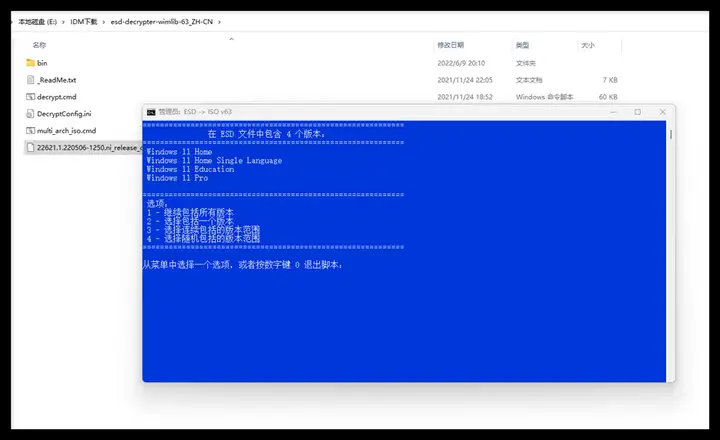
Task: Click the 7 KB size of _ReadMe.txt
Action: 610,80
